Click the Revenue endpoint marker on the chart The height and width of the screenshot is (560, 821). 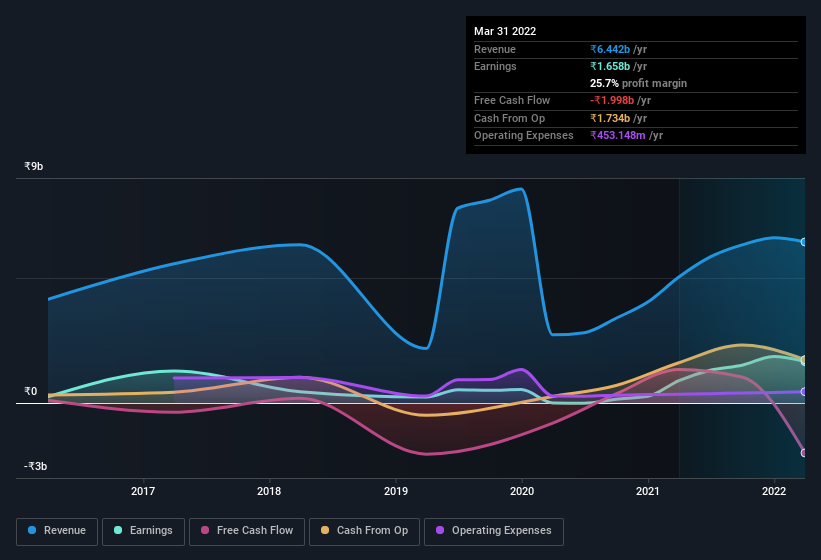pyautogui.click(x=804, y=242)
